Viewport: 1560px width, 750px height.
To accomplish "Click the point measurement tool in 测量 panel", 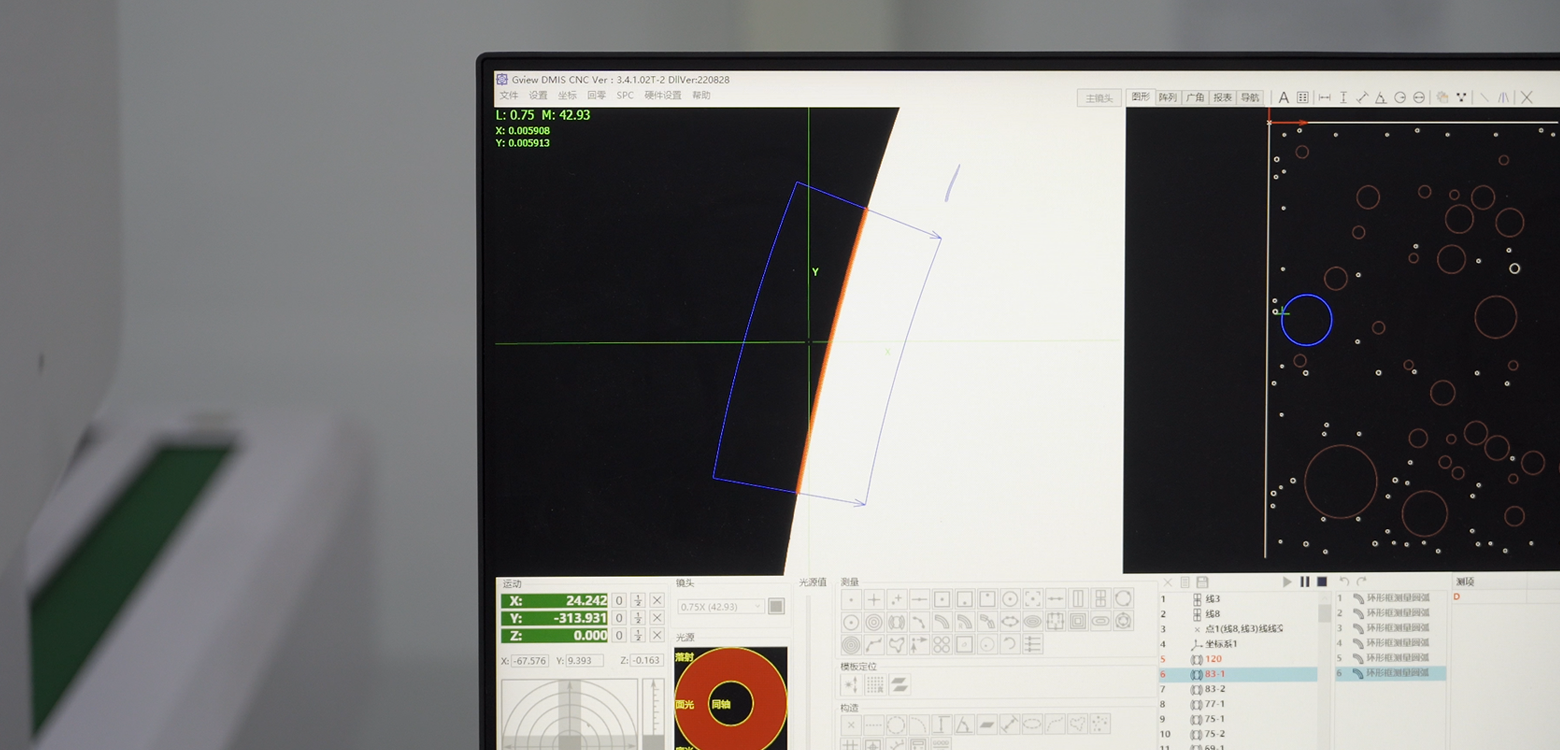I will pos(851,599).
